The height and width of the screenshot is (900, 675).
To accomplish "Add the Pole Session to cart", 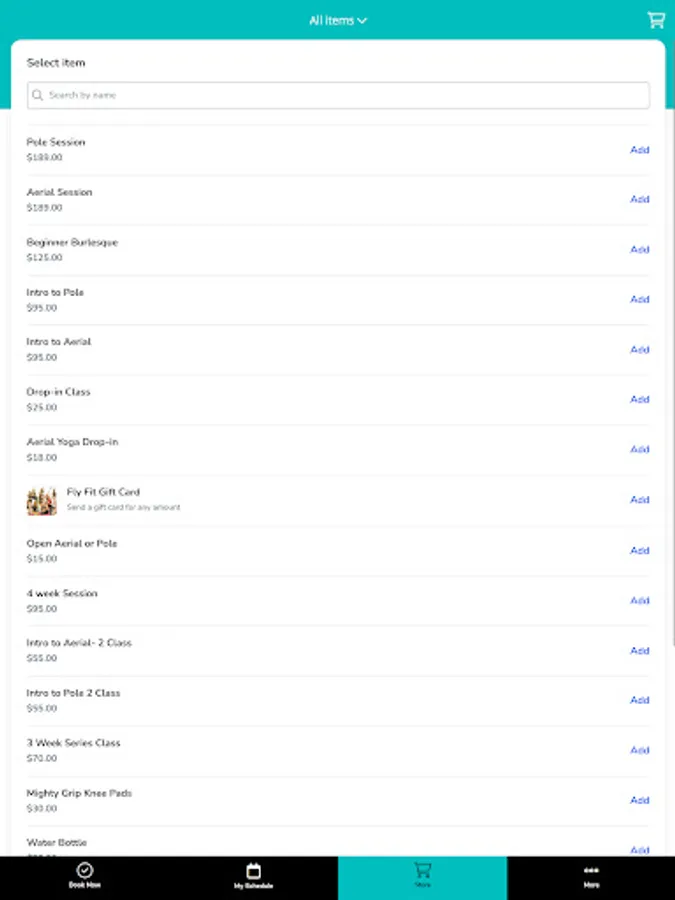I will click(639, 149).
